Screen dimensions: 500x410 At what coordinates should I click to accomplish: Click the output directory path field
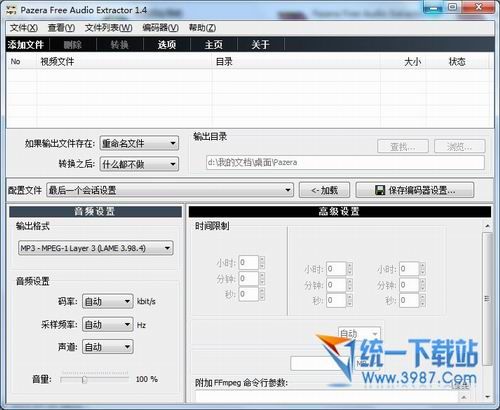[345, 163]
